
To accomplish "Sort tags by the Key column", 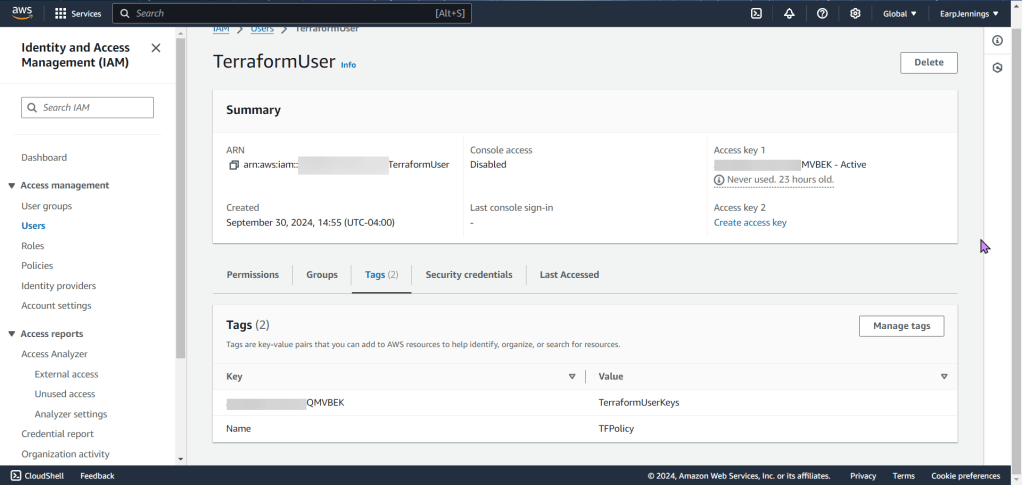I will point(571,377).
